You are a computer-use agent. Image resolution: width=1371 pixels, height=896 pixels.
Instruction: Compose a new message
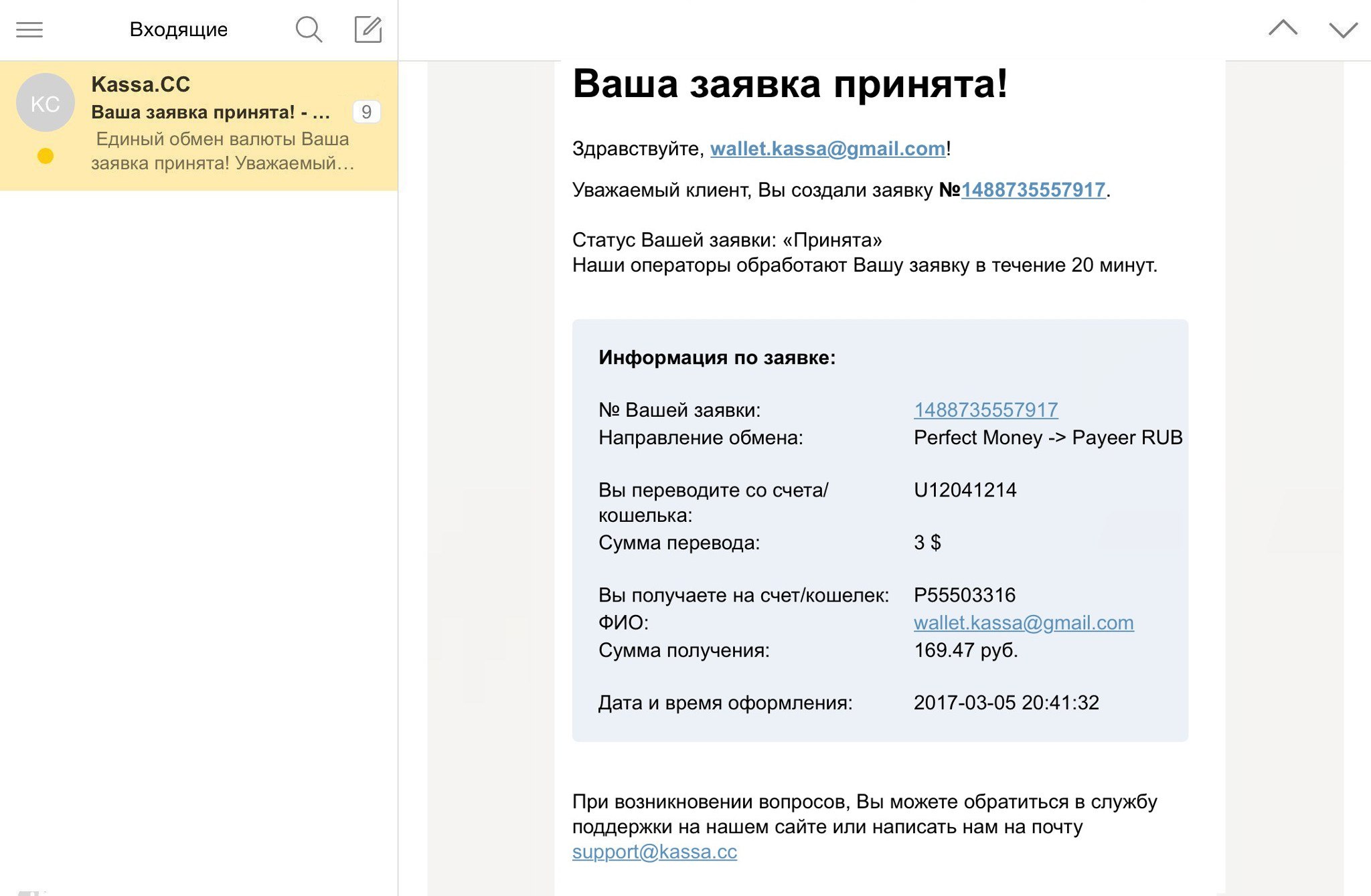pyautogui.click(x=368, y=29)
